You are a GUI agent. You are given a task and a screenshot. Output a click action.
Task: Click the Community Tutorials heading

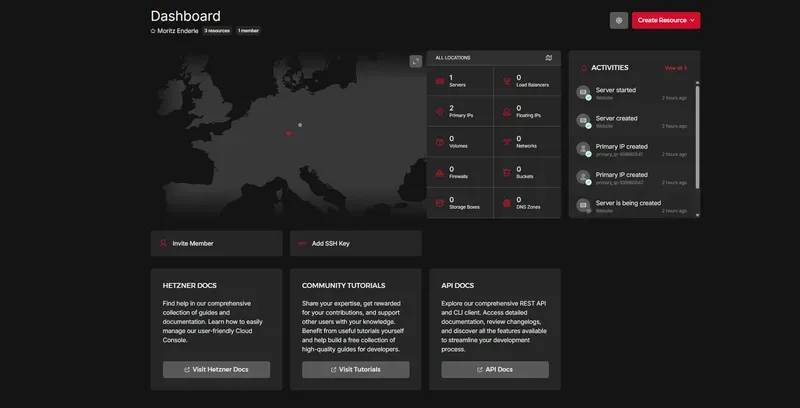click(343, 286)
